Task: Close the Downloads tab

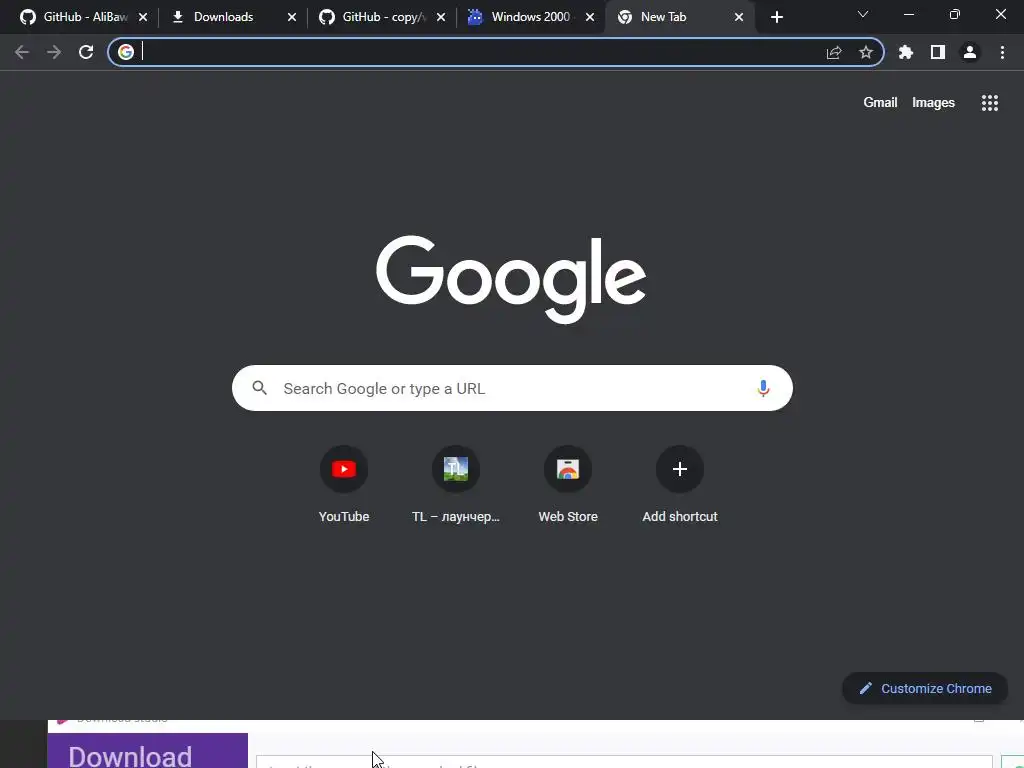Action: tap(292, 17)
